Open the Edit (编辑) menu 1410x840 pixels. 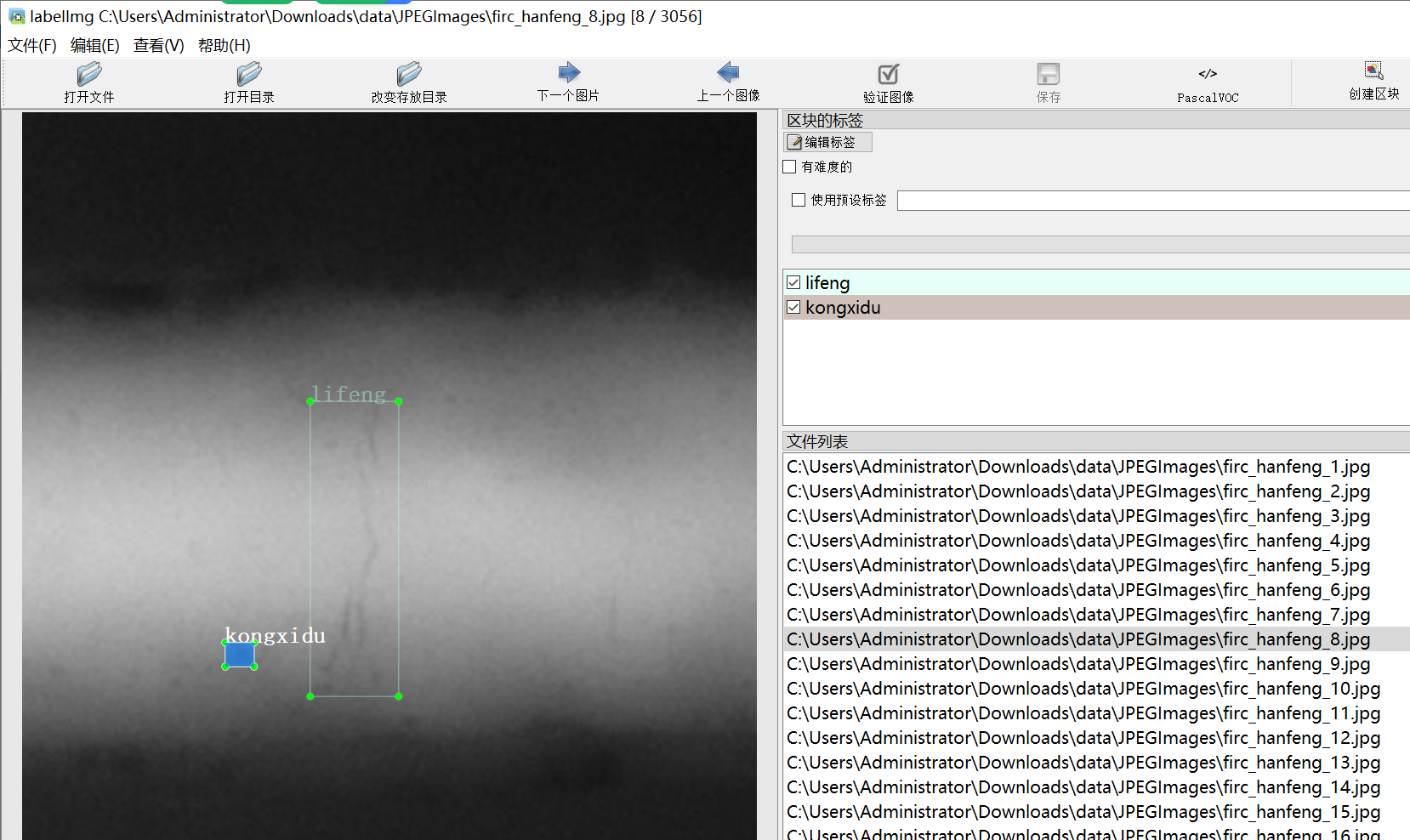pyautogui.click(x=94, y=45)
